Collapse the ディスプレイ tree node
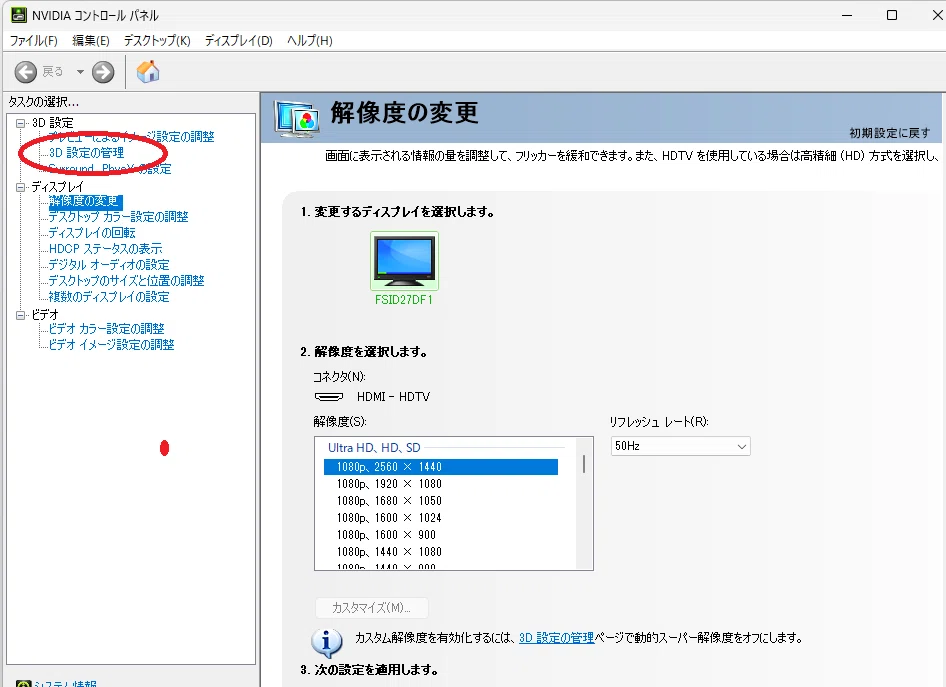The image size is (946, 687). click(x=21, y=187)
